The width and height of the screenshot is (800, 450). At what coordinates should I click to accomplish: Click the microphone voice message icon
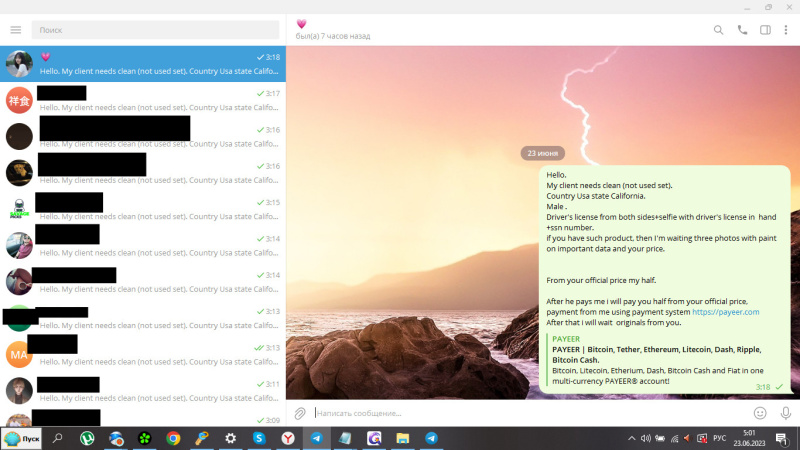pyautogui.click(x=786, y=413)
